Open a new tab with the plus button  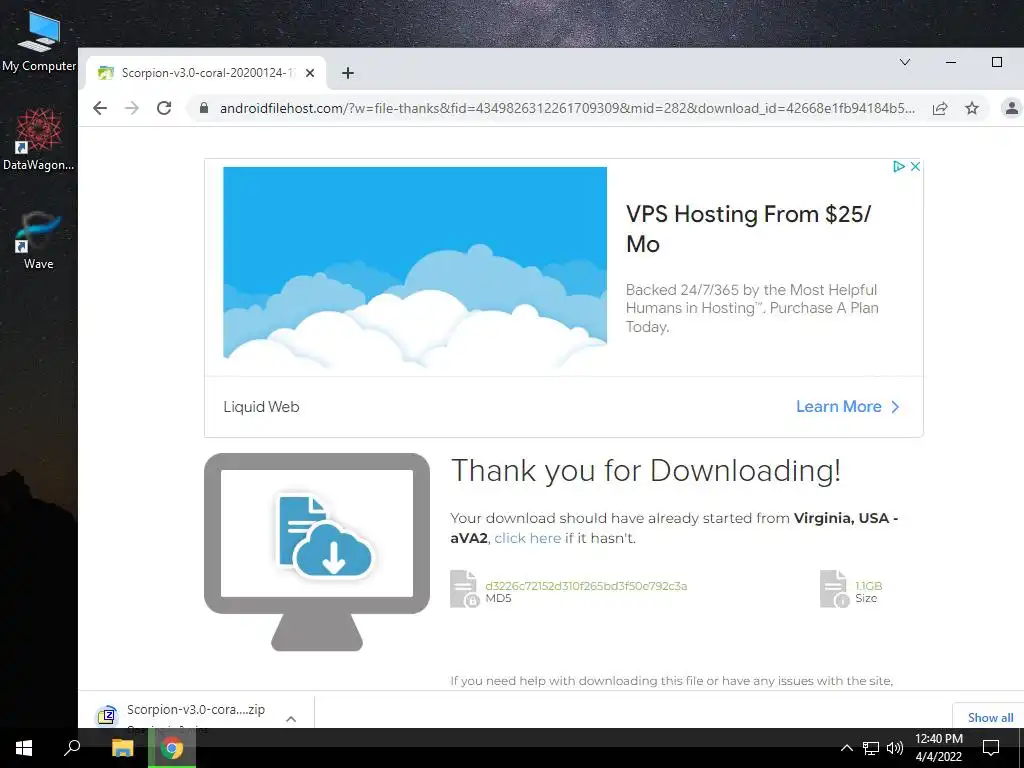(x=347, y=73)
